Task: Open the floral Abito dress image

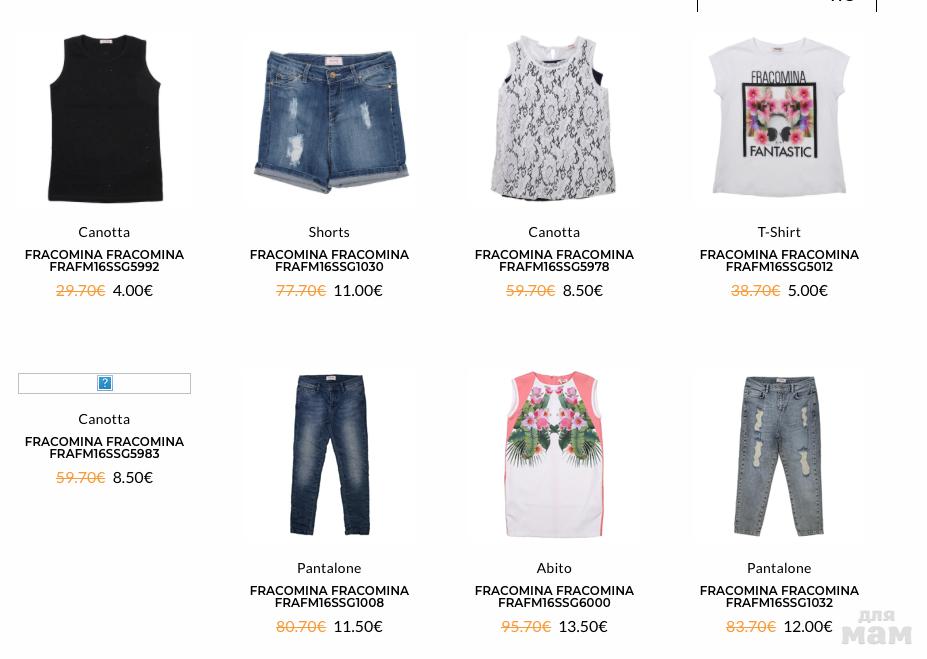Action: click(x=554, y=455)
